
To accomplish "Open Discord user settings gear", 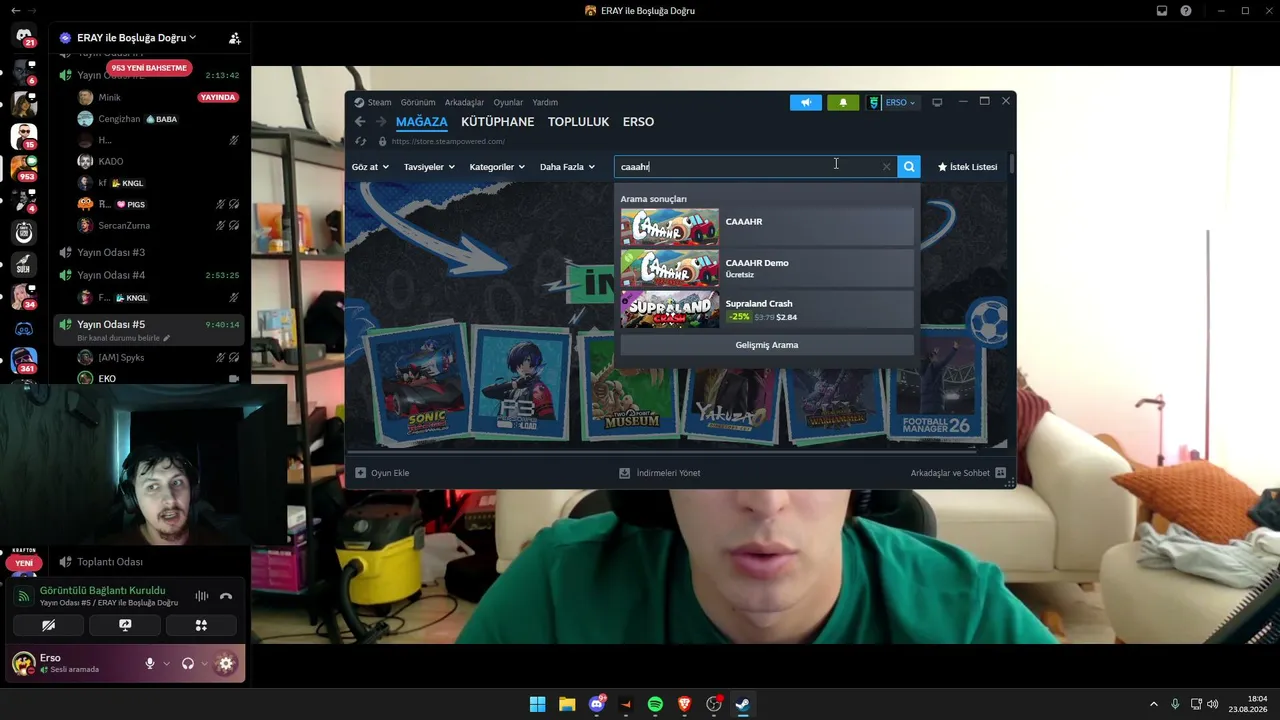I will point(226,663).
